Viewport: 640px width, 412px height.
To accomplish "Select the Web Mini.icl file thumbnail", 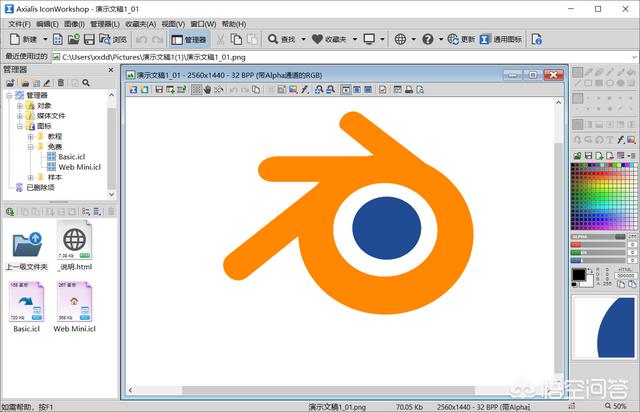I will [x=74, y=306].
